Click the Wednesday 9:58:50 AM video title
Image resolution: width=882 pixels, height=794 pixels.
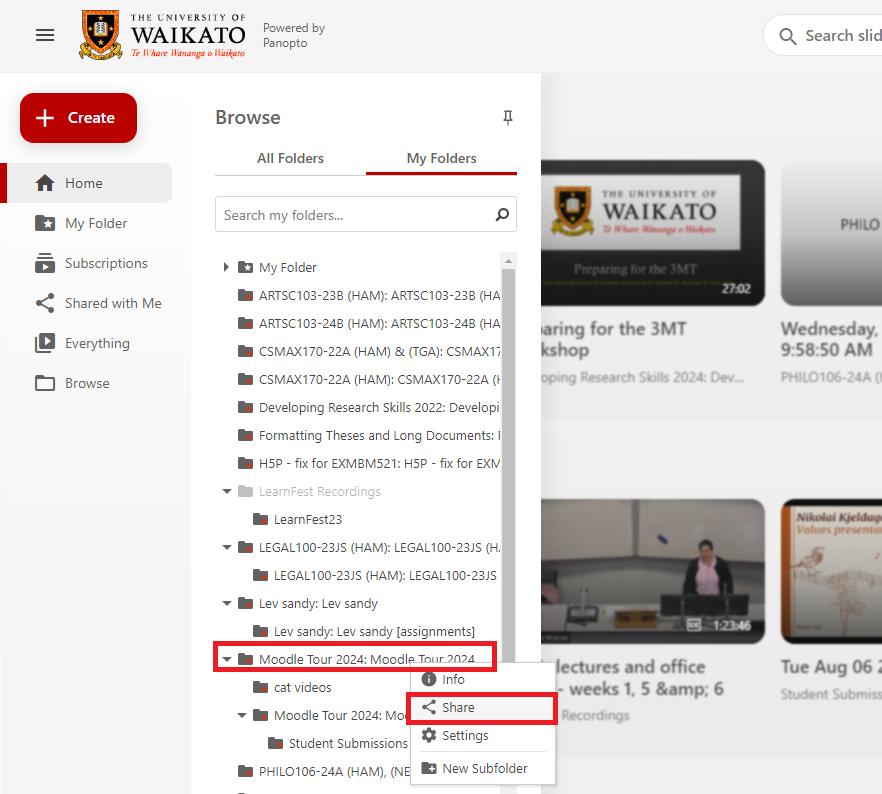[829, 339]
